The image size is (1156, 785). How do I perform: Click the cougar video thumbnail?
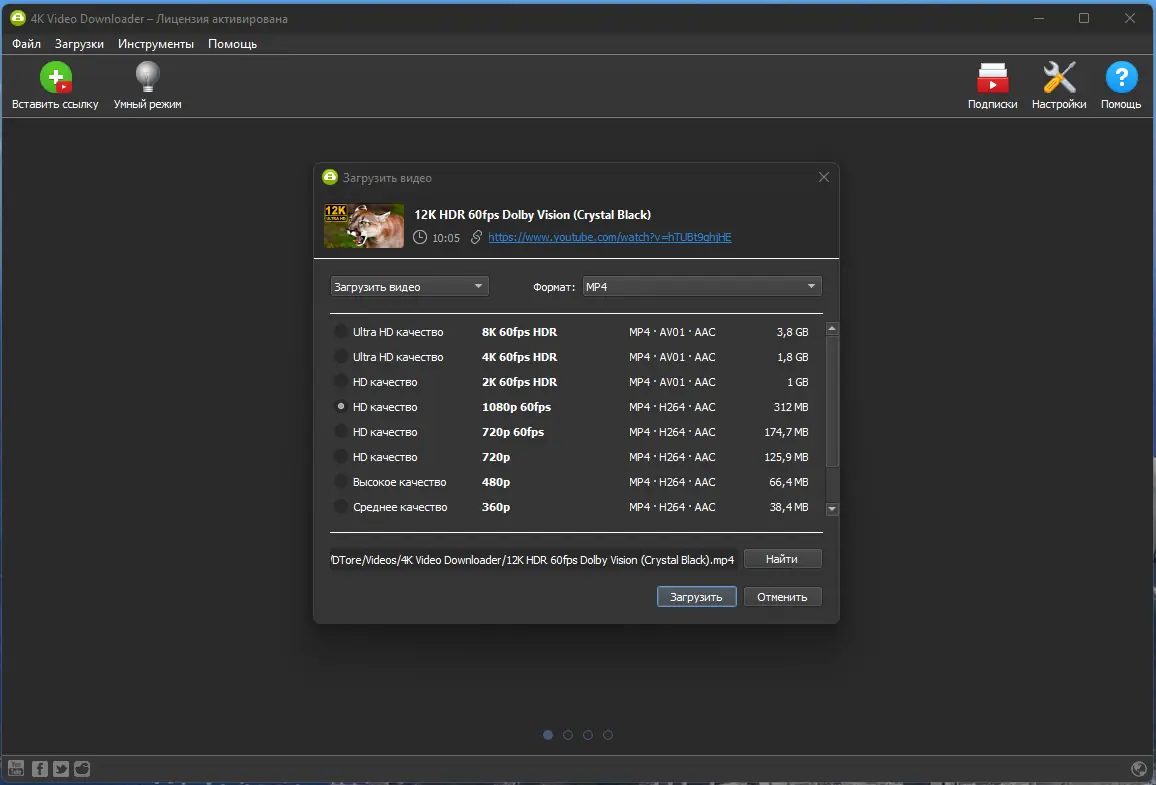364,226
